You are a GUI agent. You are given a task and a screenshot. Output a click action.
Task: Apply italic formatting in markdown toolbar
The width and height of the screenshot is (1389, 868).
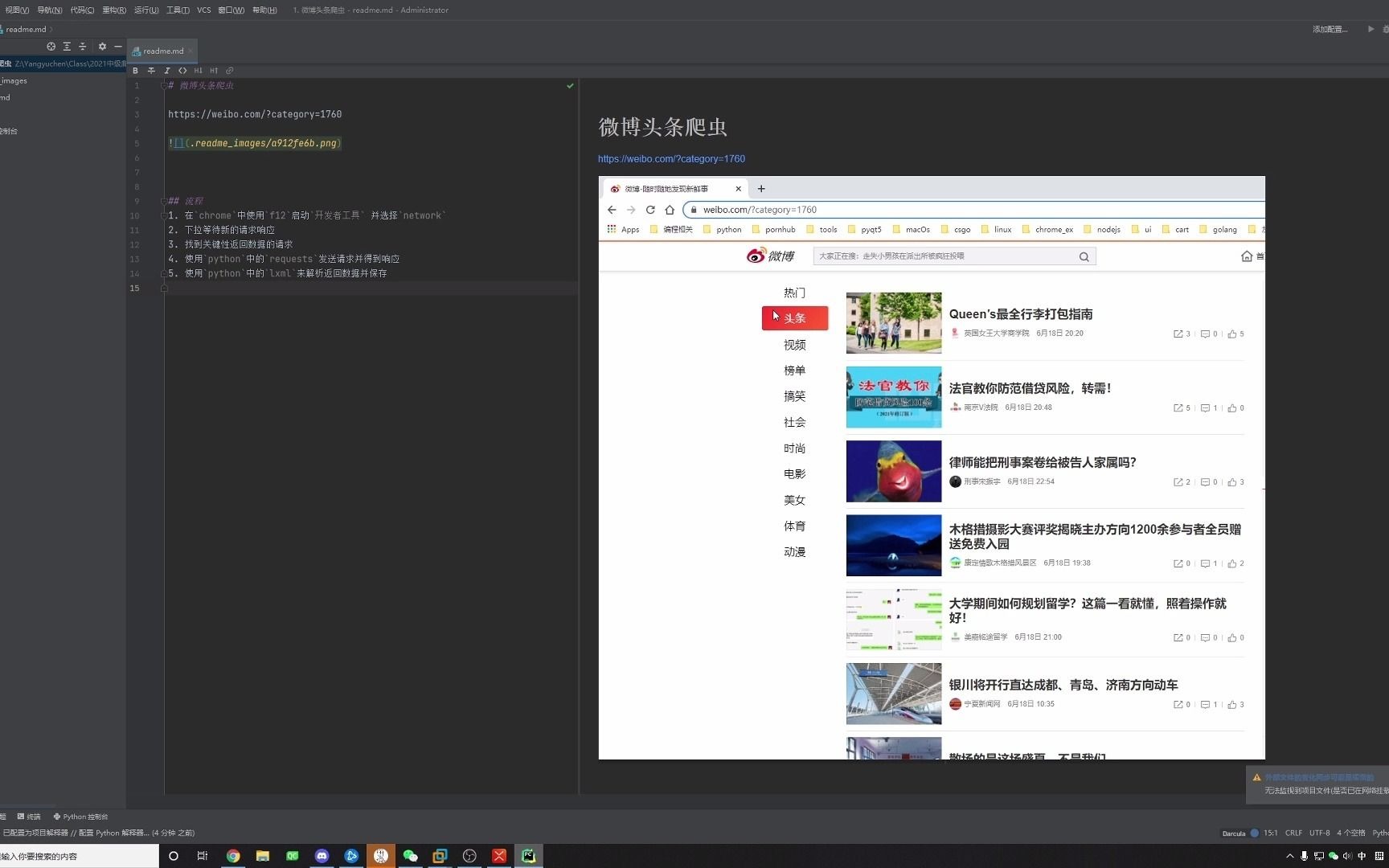pos(166,71)
